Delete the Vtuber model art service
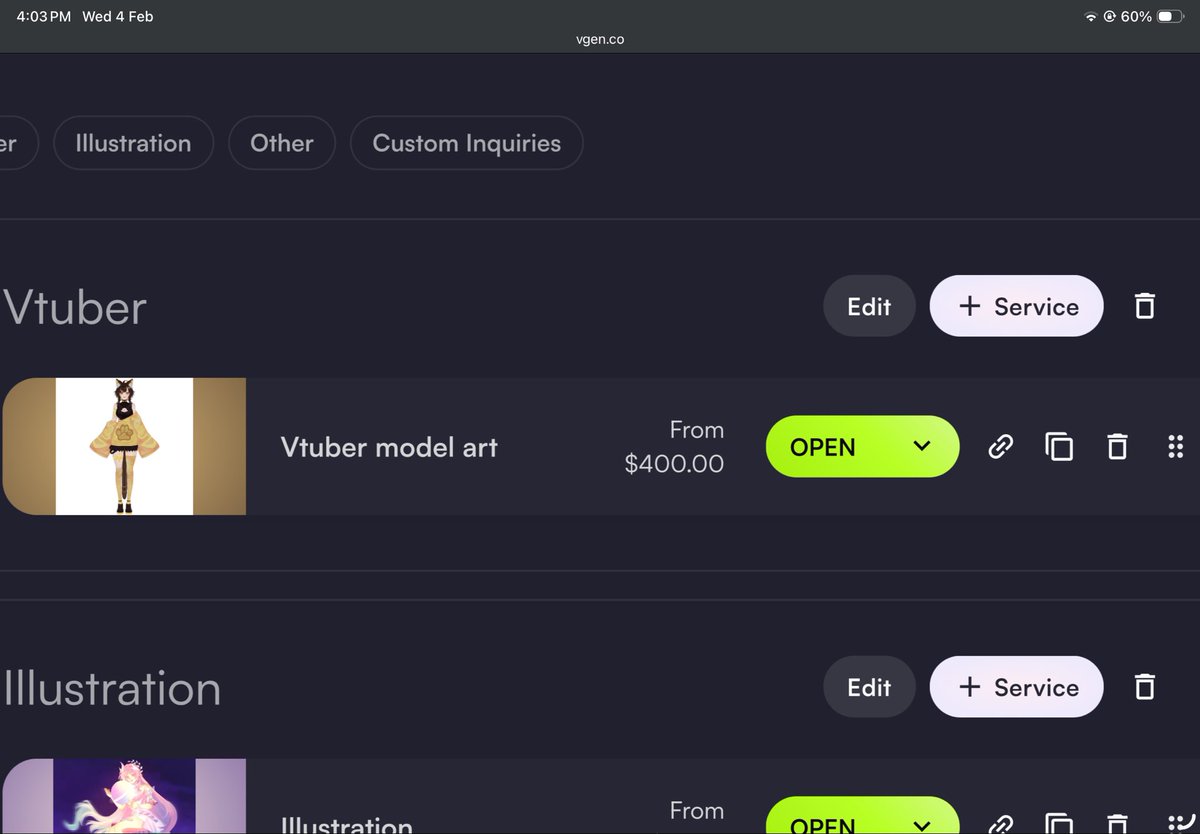This screenshot has height=834, width=1200. (1117, 446)
